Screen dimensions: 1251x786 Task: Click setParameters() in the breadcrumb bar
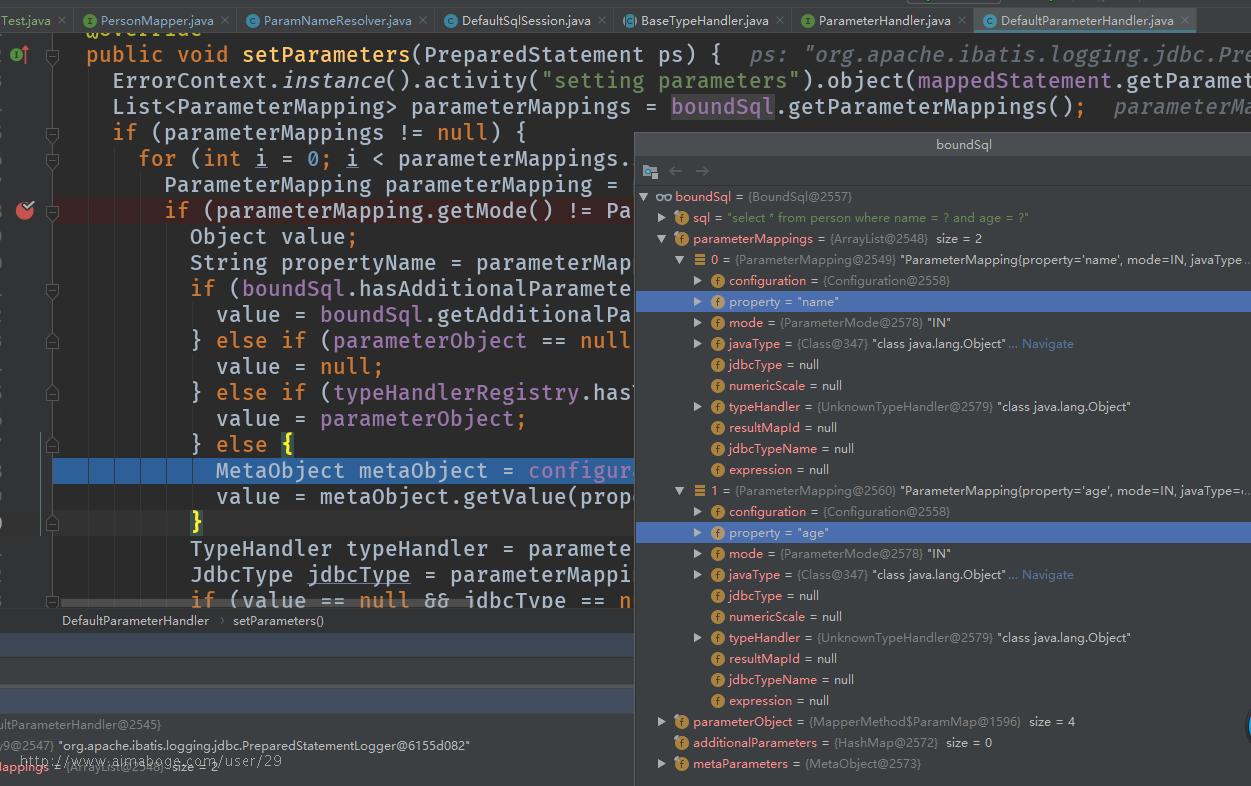(x=279, y=621)
